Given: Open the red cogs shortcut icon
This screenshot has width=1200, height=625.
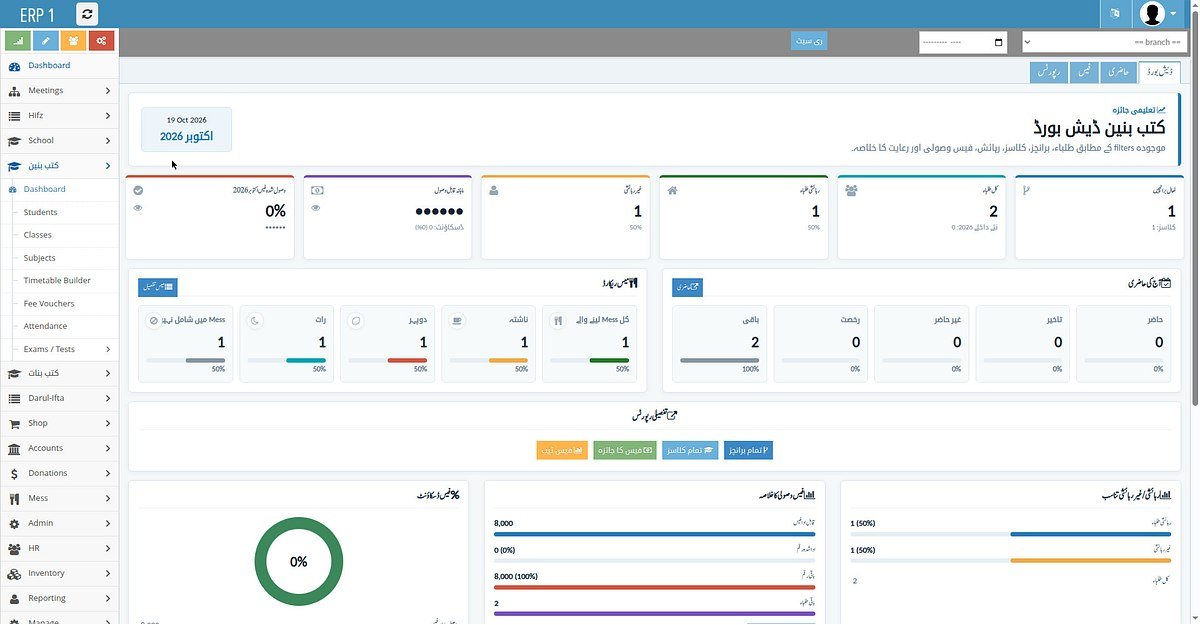Looking at the screenshot, I should click(101, 41).
